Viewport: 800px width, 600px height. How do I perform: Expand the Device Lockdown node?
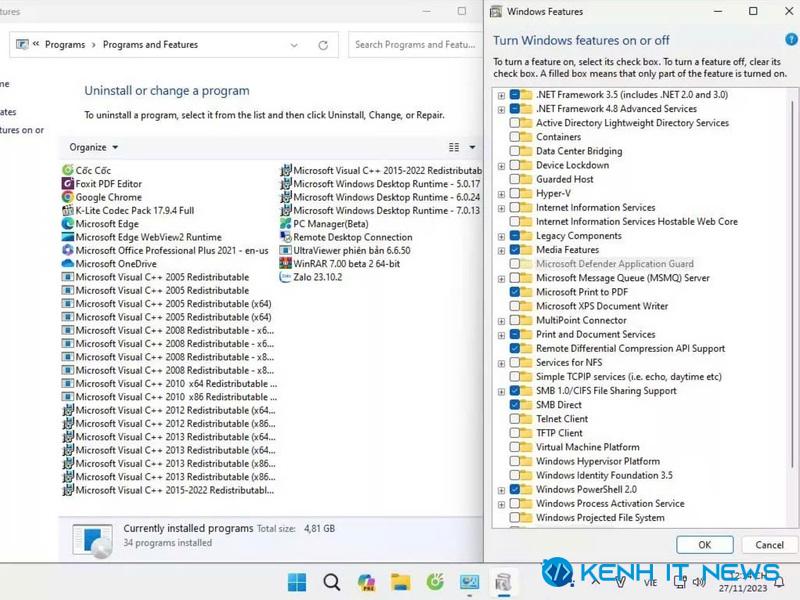tap(501, 166)
